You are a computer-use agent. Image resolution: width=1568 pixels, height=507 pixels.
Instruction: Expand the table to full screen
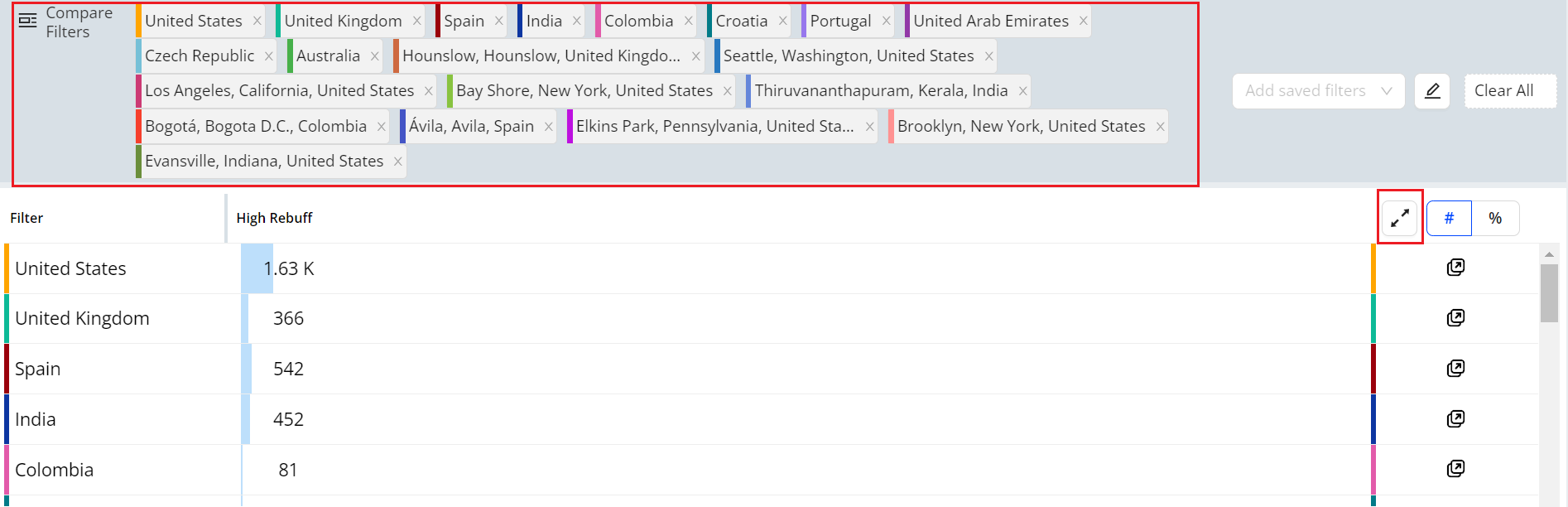coord(1400,218)
